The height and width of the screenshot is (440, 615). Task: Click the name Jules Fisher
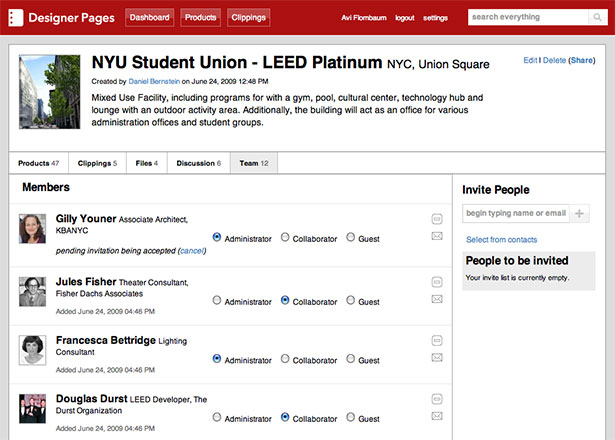pos(86,282)
